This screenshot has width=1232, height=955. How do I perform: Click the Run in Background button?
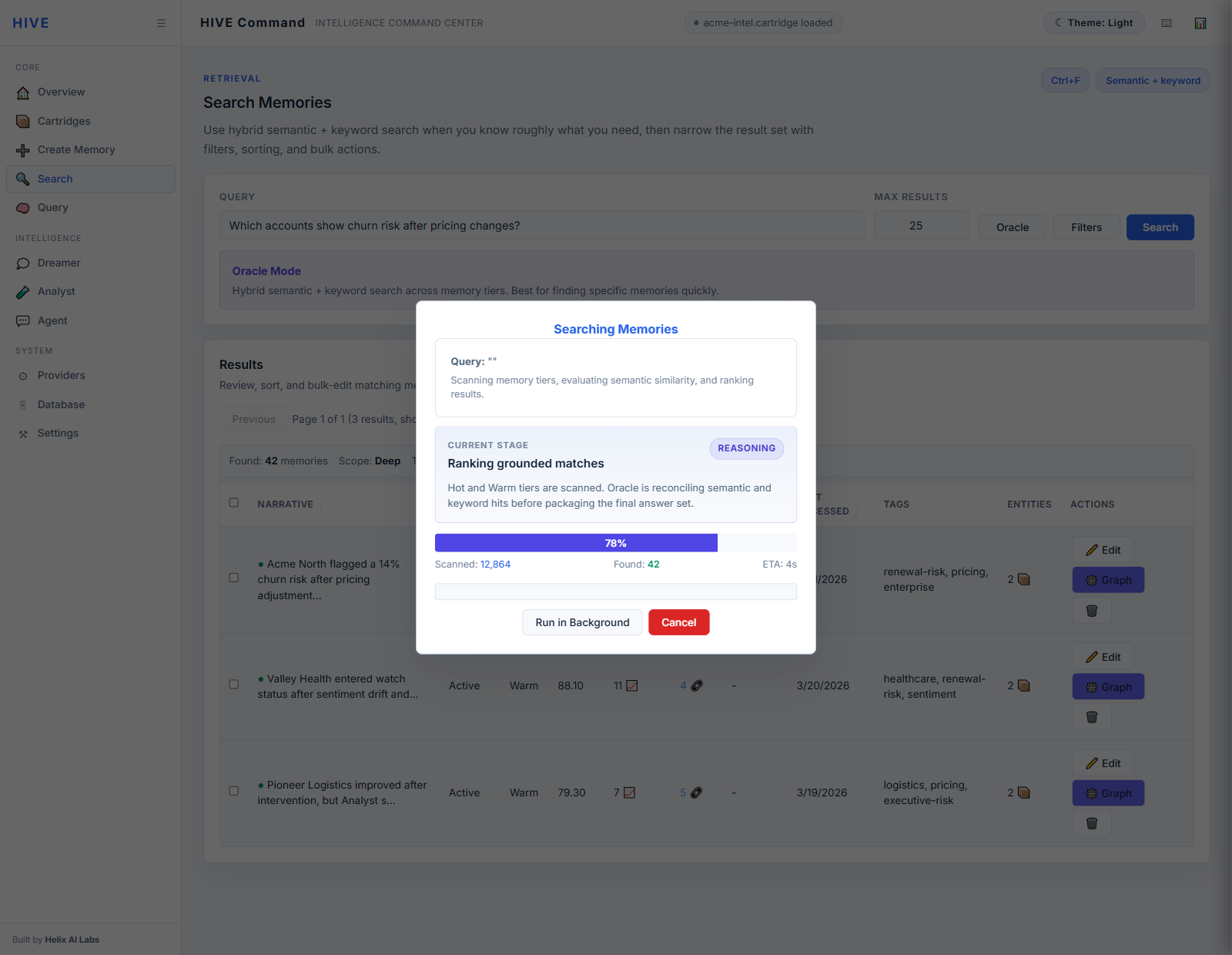582,622
